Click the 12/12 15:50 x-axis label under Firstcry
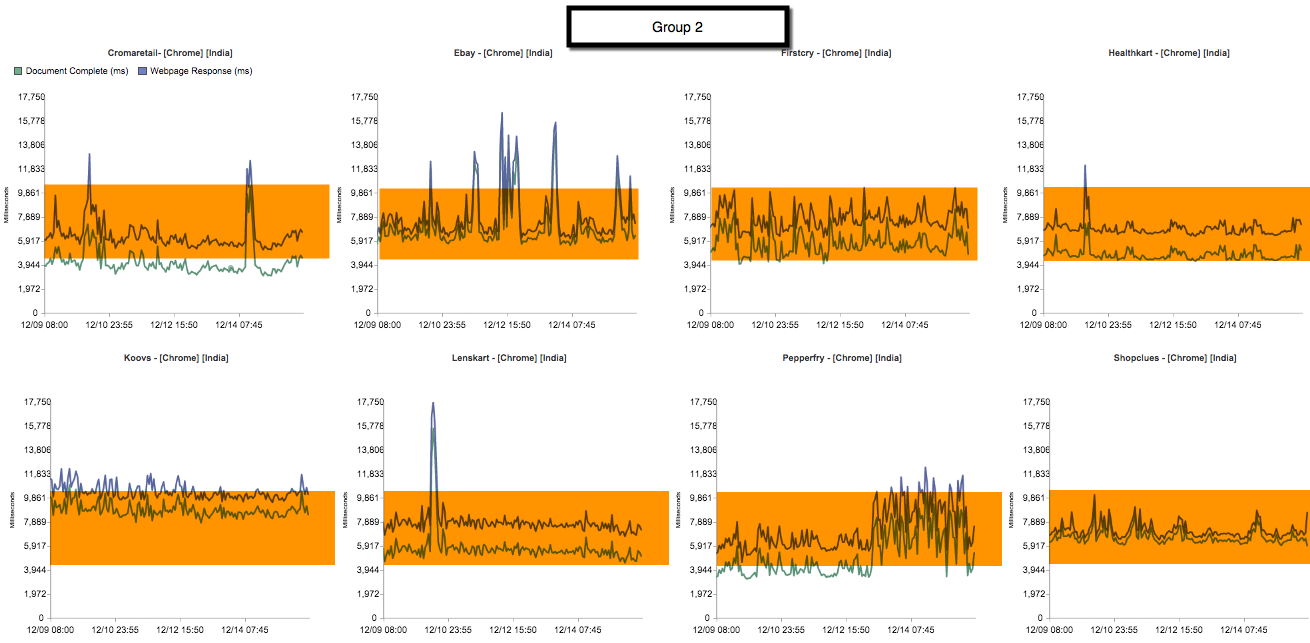Image resolution: width=1310 pixels, height=643 pixels. click(841, 325)
